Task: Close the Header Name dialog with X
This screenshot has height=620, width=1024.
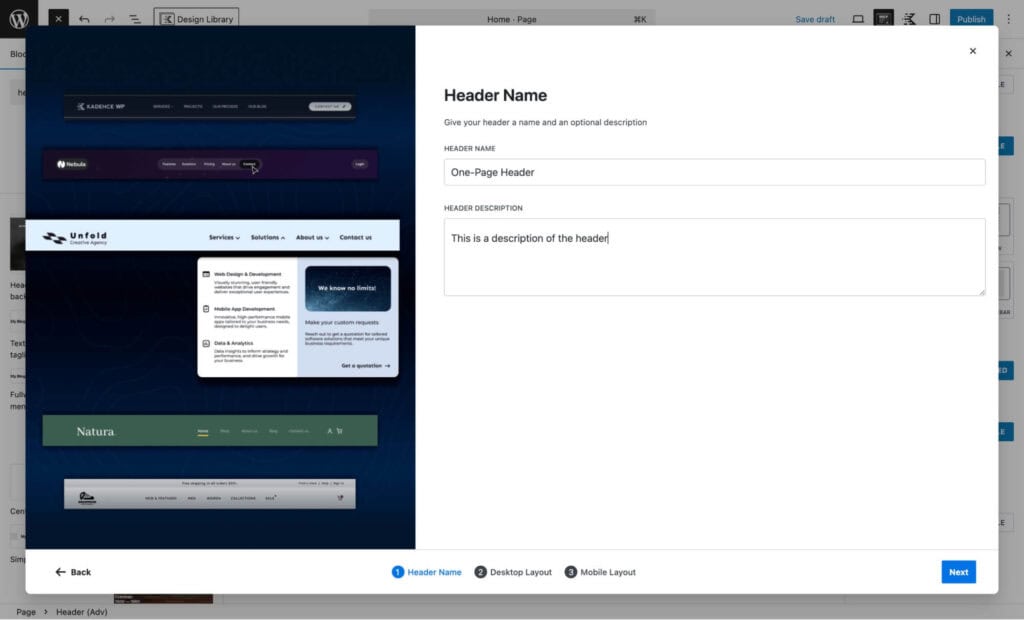Action: (972, 51)
